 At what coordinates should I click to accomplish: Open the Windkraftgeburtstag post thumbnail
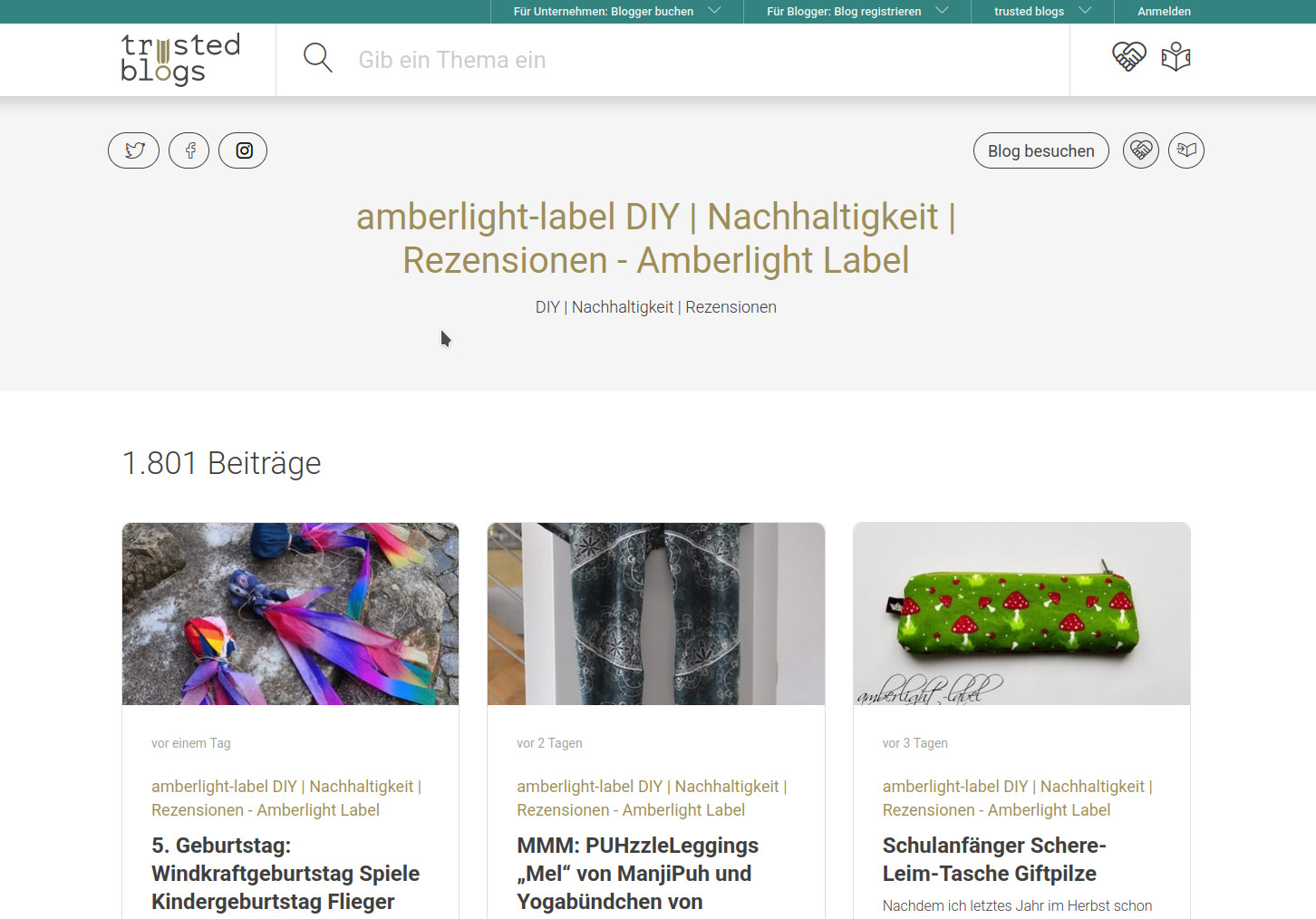coord(290,614)
